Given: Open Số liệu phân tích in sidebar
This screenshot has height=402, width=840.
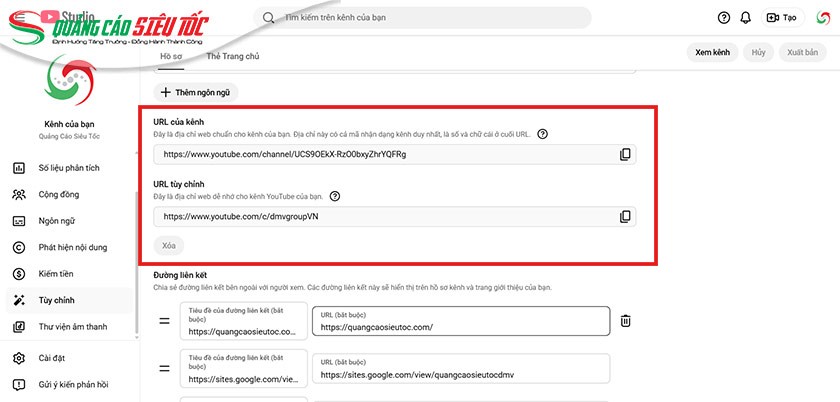Looking at the screenshot, I should (x=70, y=167).
